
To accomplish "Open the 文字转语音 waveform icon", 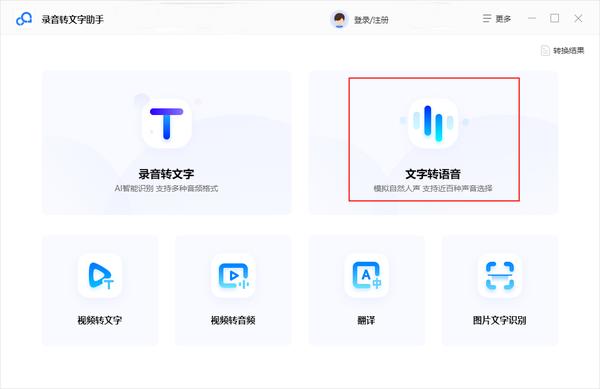I will (433, 123).
